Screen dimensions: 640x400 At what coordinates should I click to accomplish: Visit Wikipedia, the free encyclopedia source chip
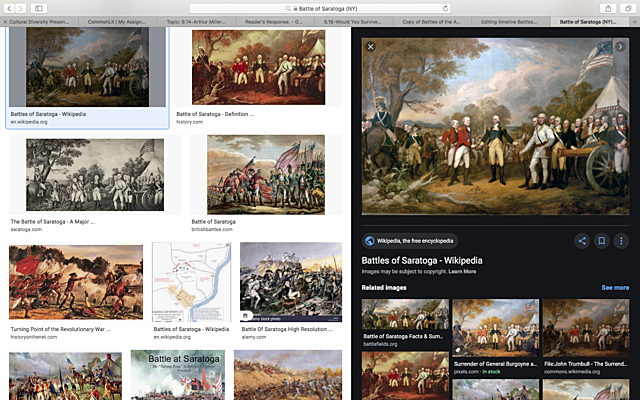pyautogui.click(x=410, y=241)
